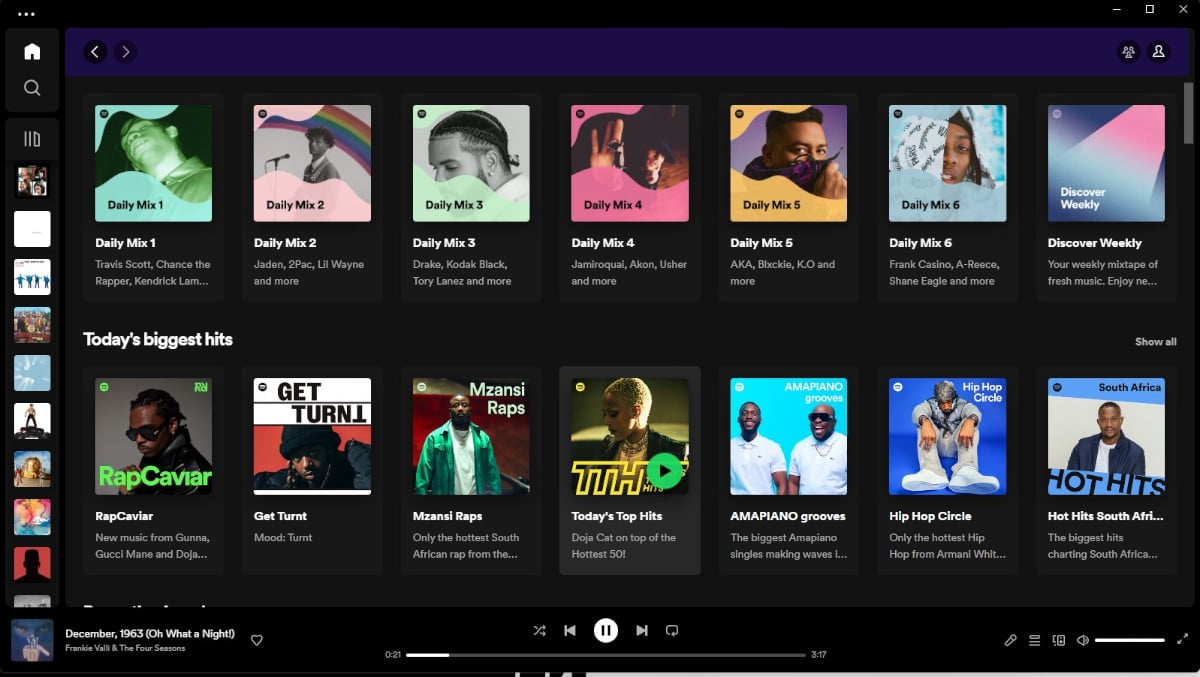The height and width of the screenshot is (677, 1200).
Task: Mute volume with speaker icon
Action: (1083, 640)
